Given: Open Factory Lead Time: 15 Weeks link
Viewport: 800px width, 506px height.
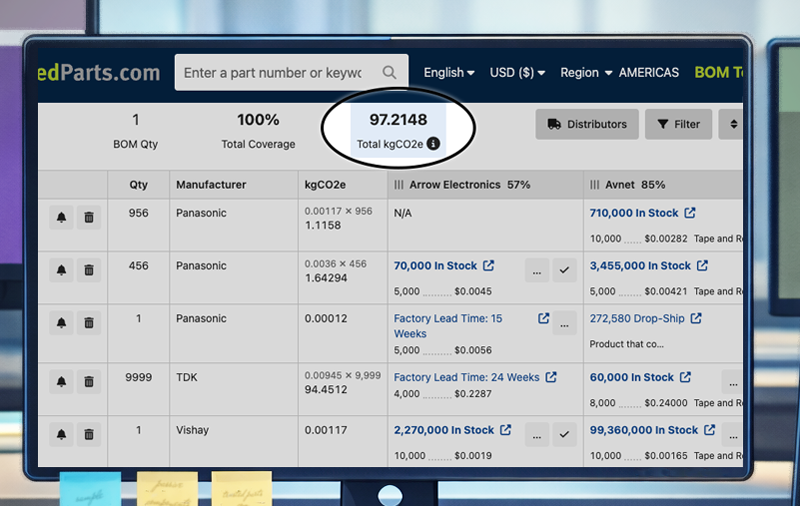Looking at the screenshot, I should click(447, 326).
